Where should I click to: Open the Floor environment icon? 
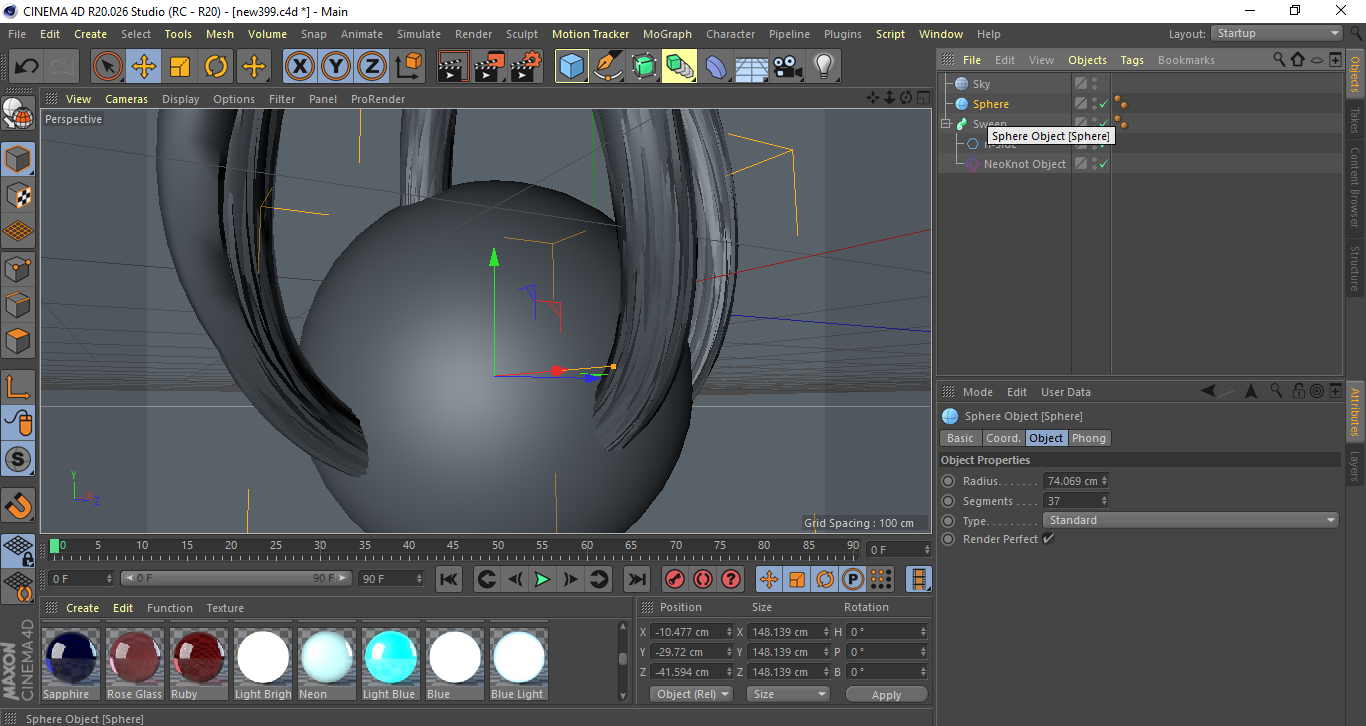751,67
